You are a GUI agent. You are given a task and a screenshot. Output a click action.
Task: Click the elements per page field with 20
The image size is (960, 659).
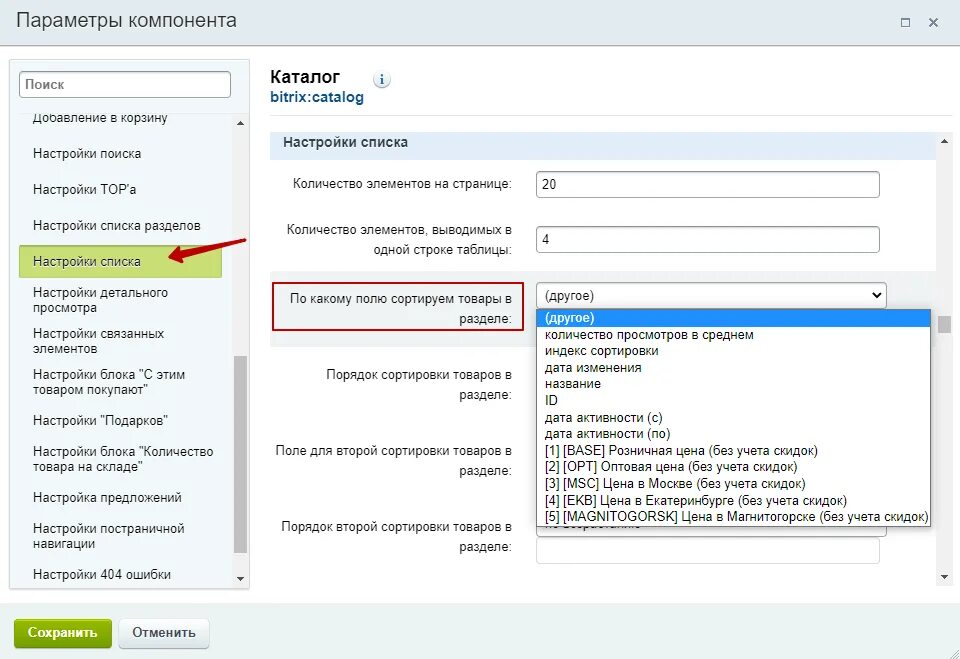click(x=708, y=184)
